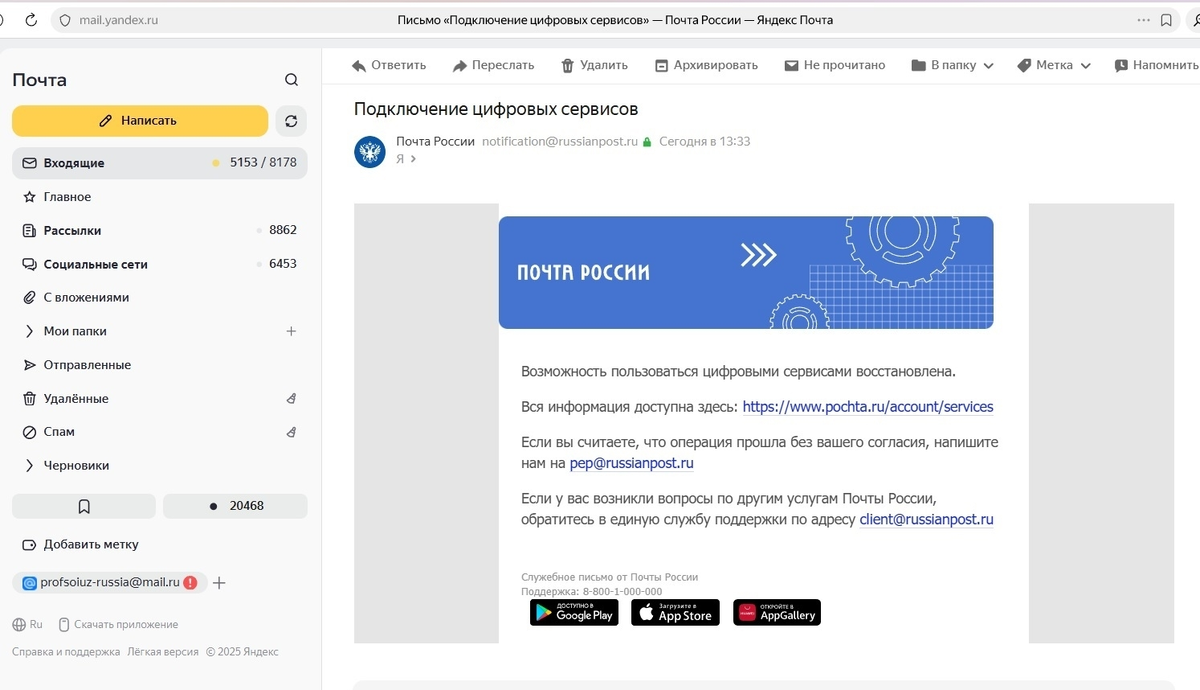
Task: Open Метка dropdown
Action: [1054, 65]
